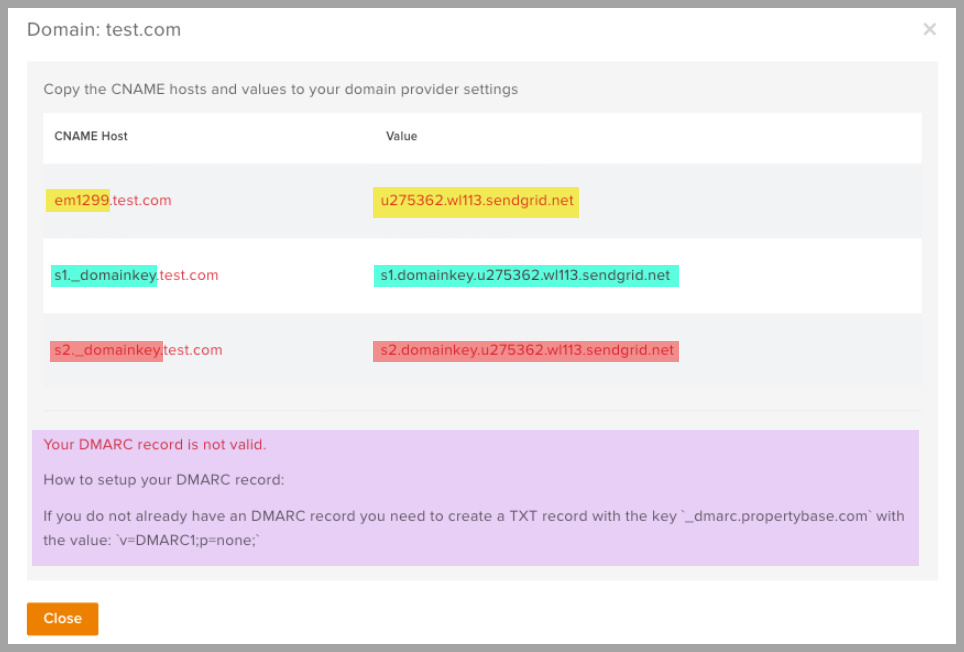Viewport: 964px width, 652px height.
Task: Click the test.com suffix on s1 row
Action: (x=189, y=275)
